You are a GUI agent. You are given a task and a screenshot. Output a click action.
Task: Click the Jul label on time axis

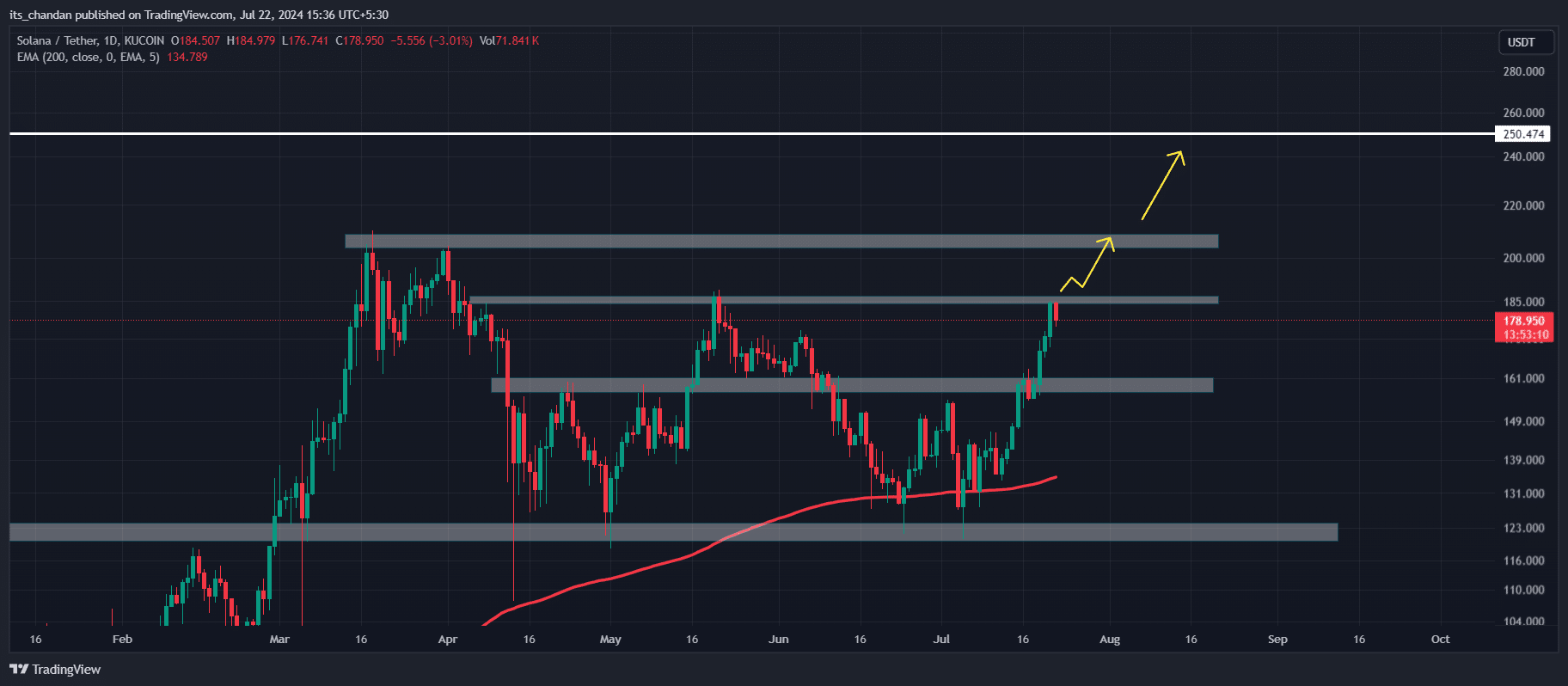[x=942, y=639]
